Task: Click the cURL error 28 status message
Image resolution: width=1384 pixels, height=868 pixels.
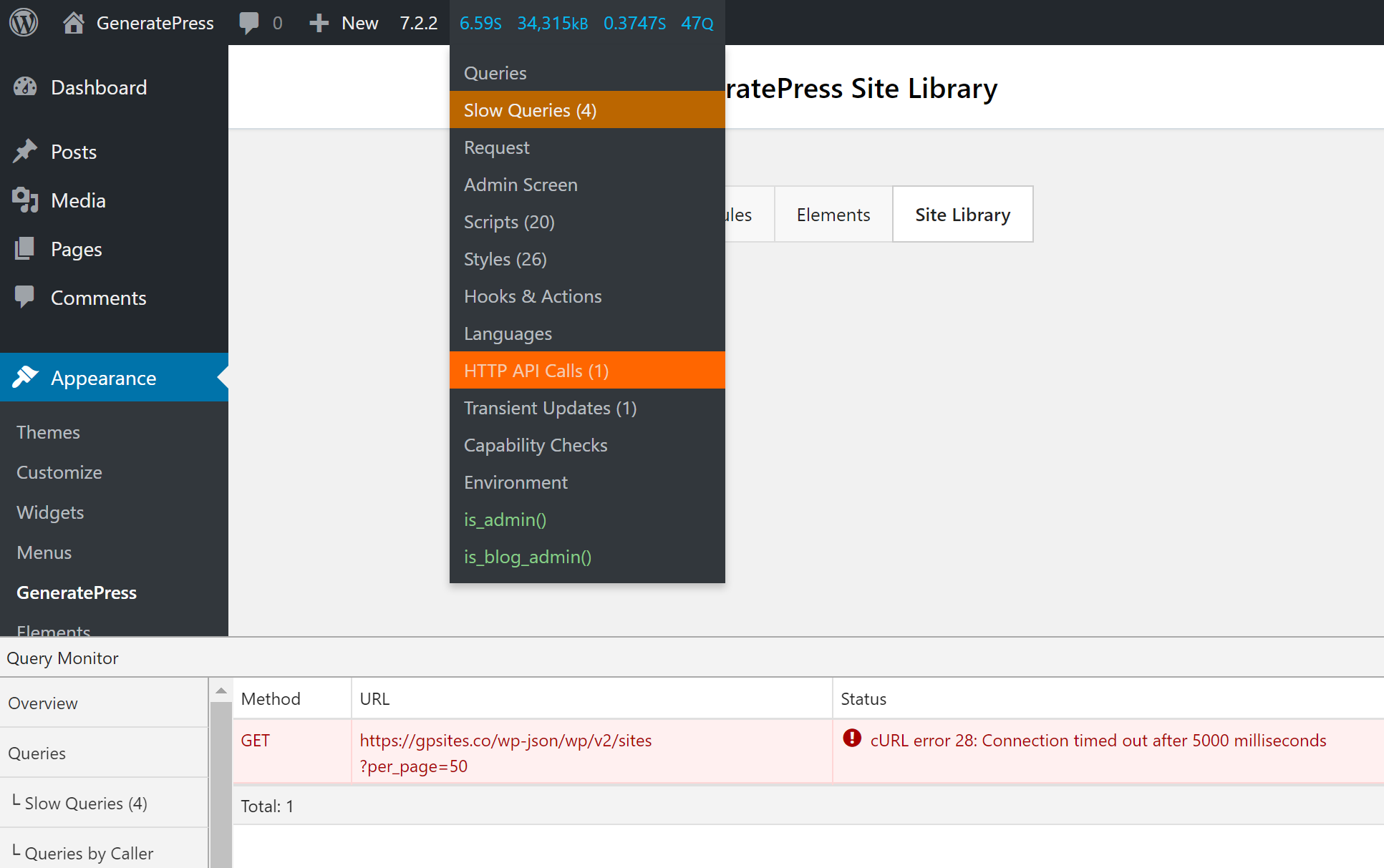Action: point(1098,740)
